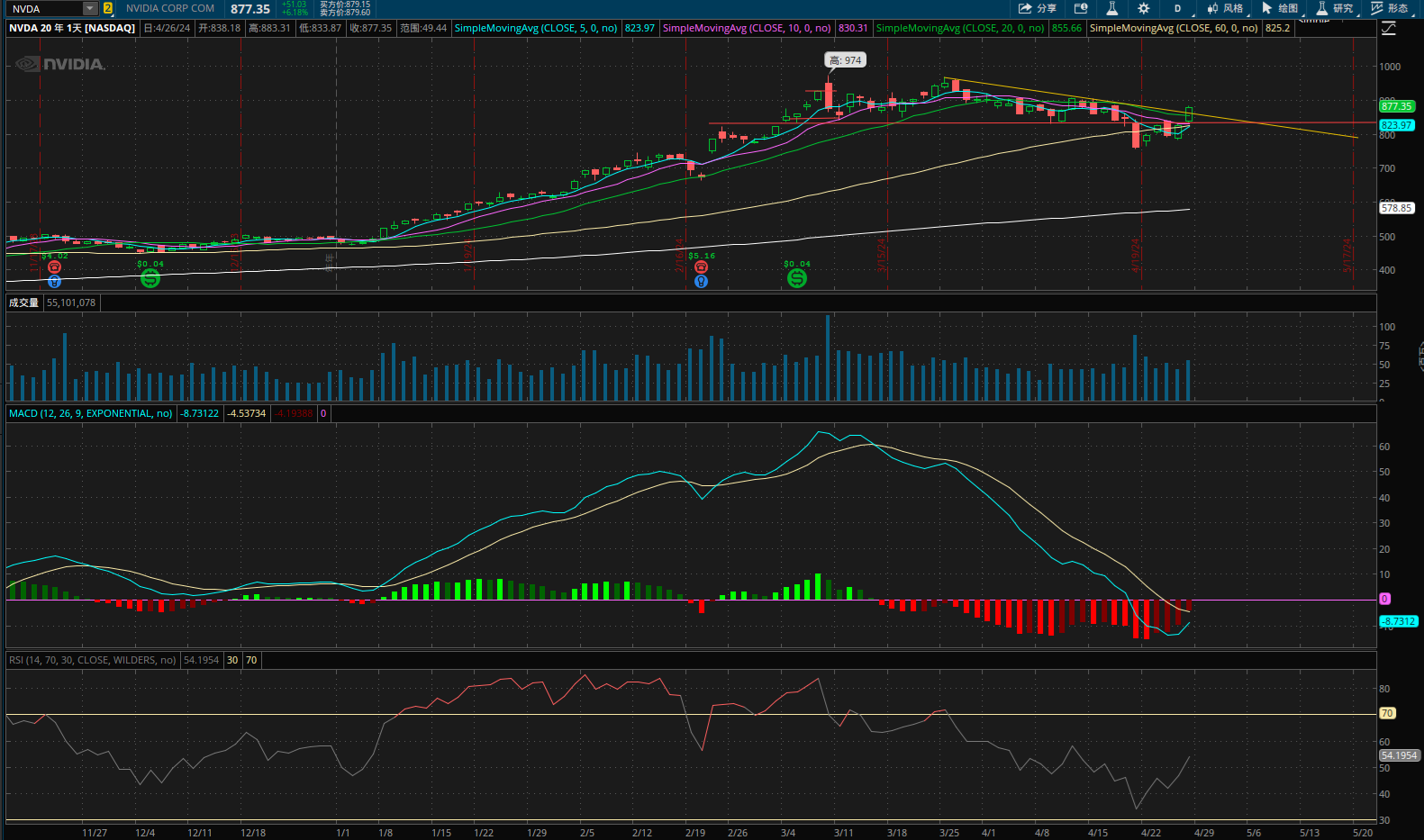Open the Studies (研究) menu
The width and height of the screenshot is (1424, 840).
(x=1335, y=8)
